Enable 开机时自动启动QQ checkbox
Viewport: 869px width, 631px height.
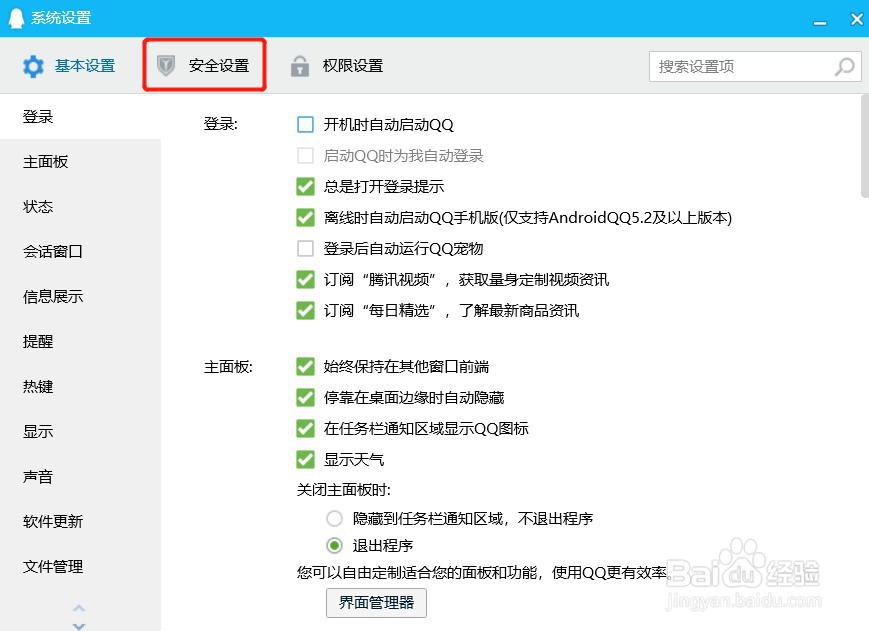305,125
